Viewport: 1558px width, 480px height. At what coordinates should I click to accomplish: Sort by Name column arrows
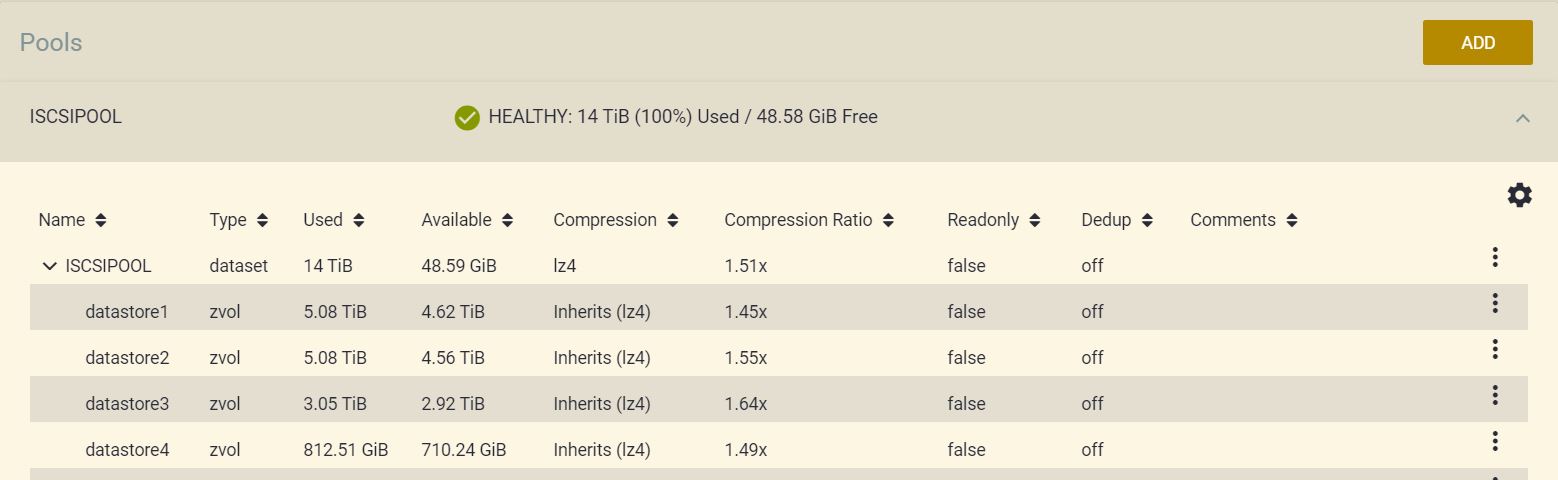[100, 220]
